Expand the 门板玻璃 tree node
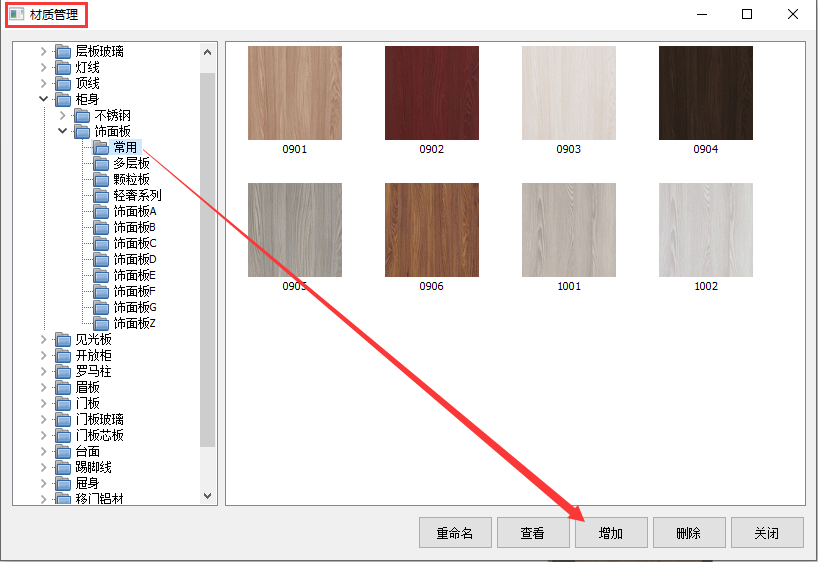The width and height of the screenshot is (818, 562). [44, 419]
